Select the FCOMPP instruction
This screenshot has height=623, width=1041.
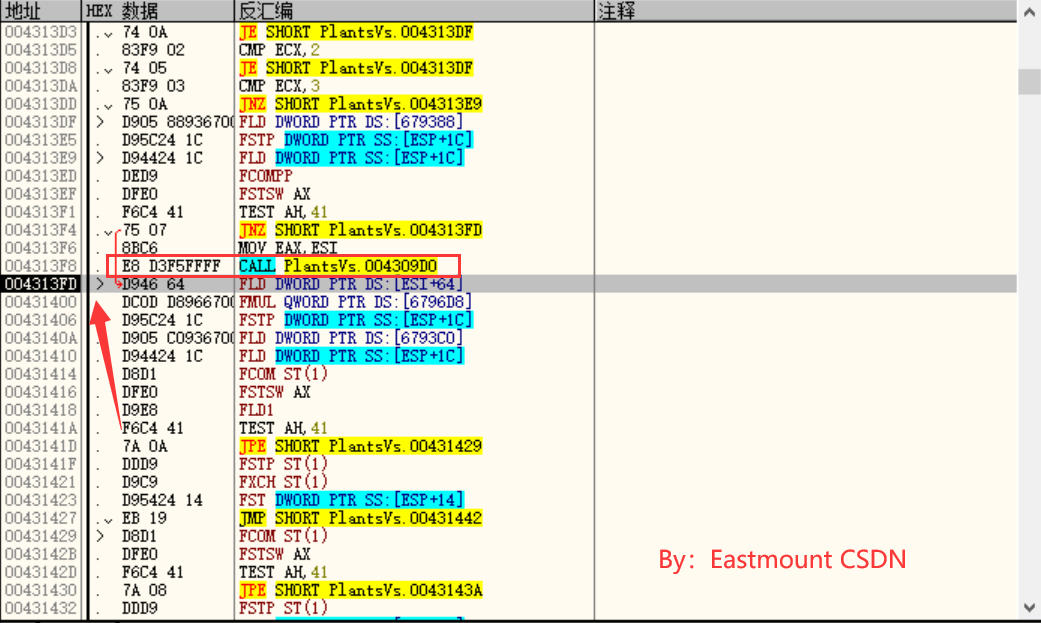[x=266, y=175]
